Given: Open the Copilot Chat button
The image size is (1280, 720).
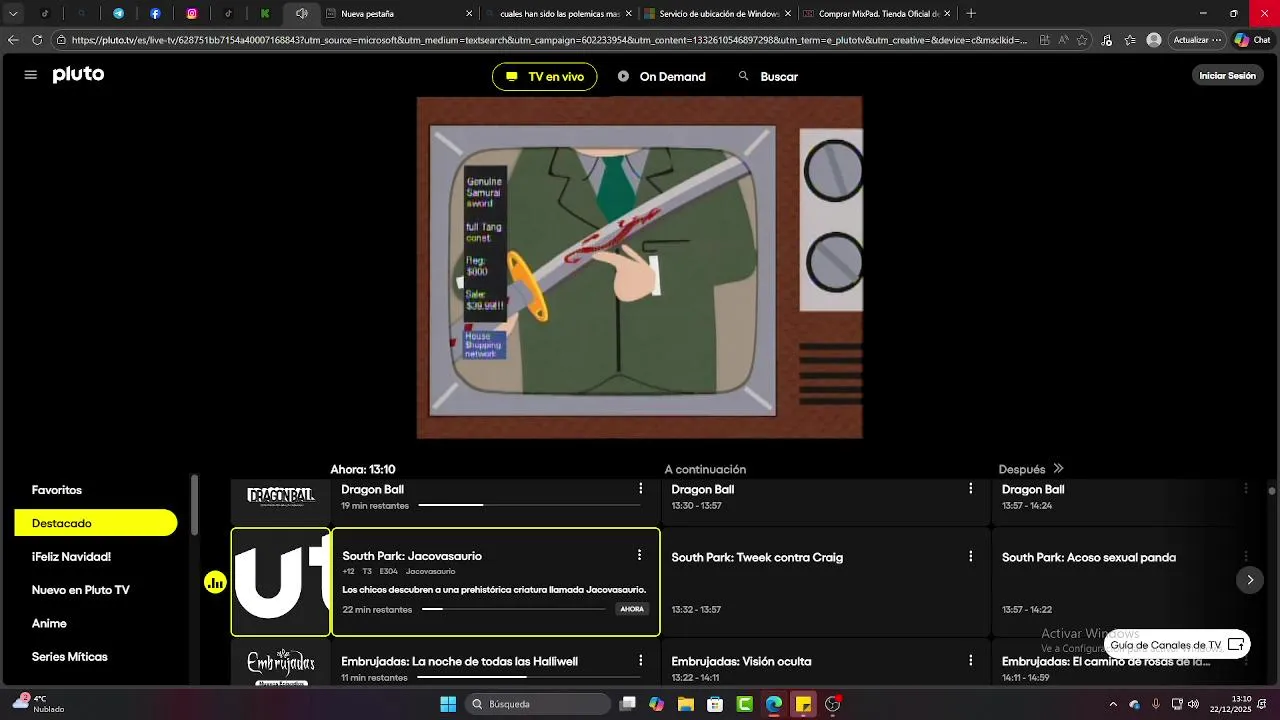Looking at the screenshot, I should point(1252,40).
